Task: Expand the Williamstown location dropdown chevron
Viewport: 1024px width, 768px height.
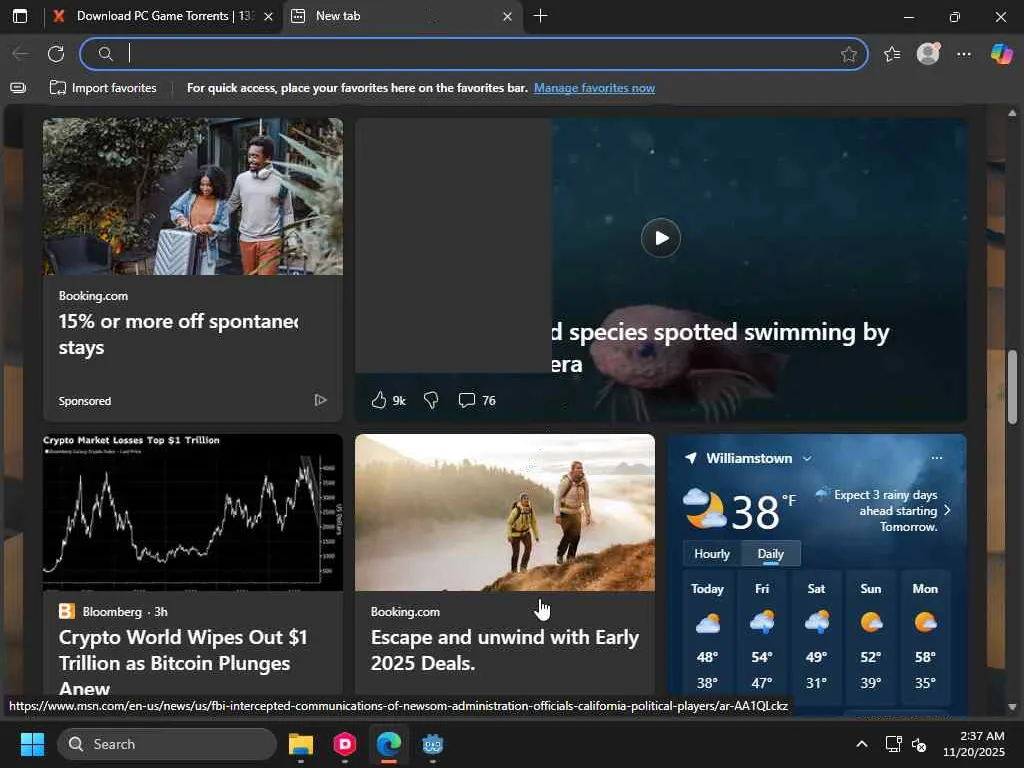Action: 807,458
